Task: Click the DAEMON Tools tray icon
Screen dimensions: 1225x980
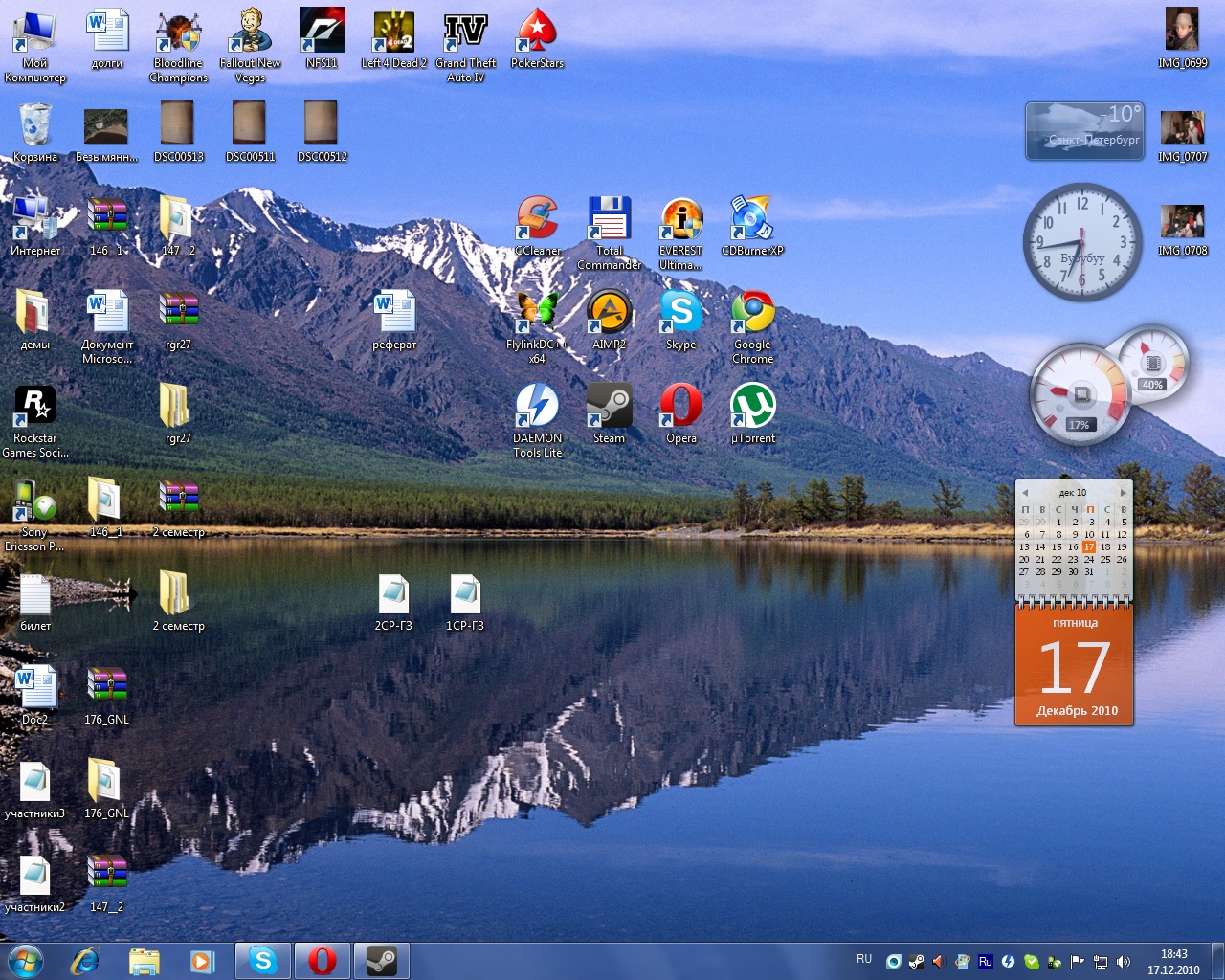Action: tap(1008, 962)
